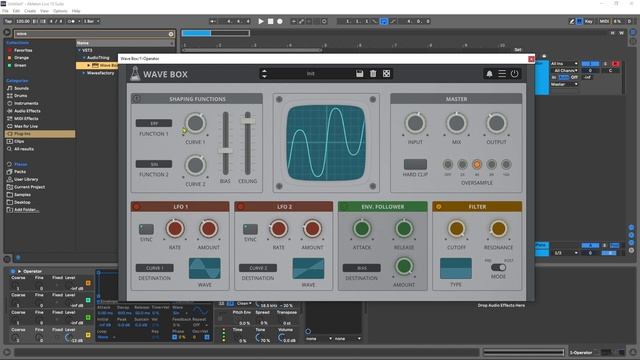Stop playback in Ableton transport
This screenshot has width=640, height=360.
click(271, 21)
